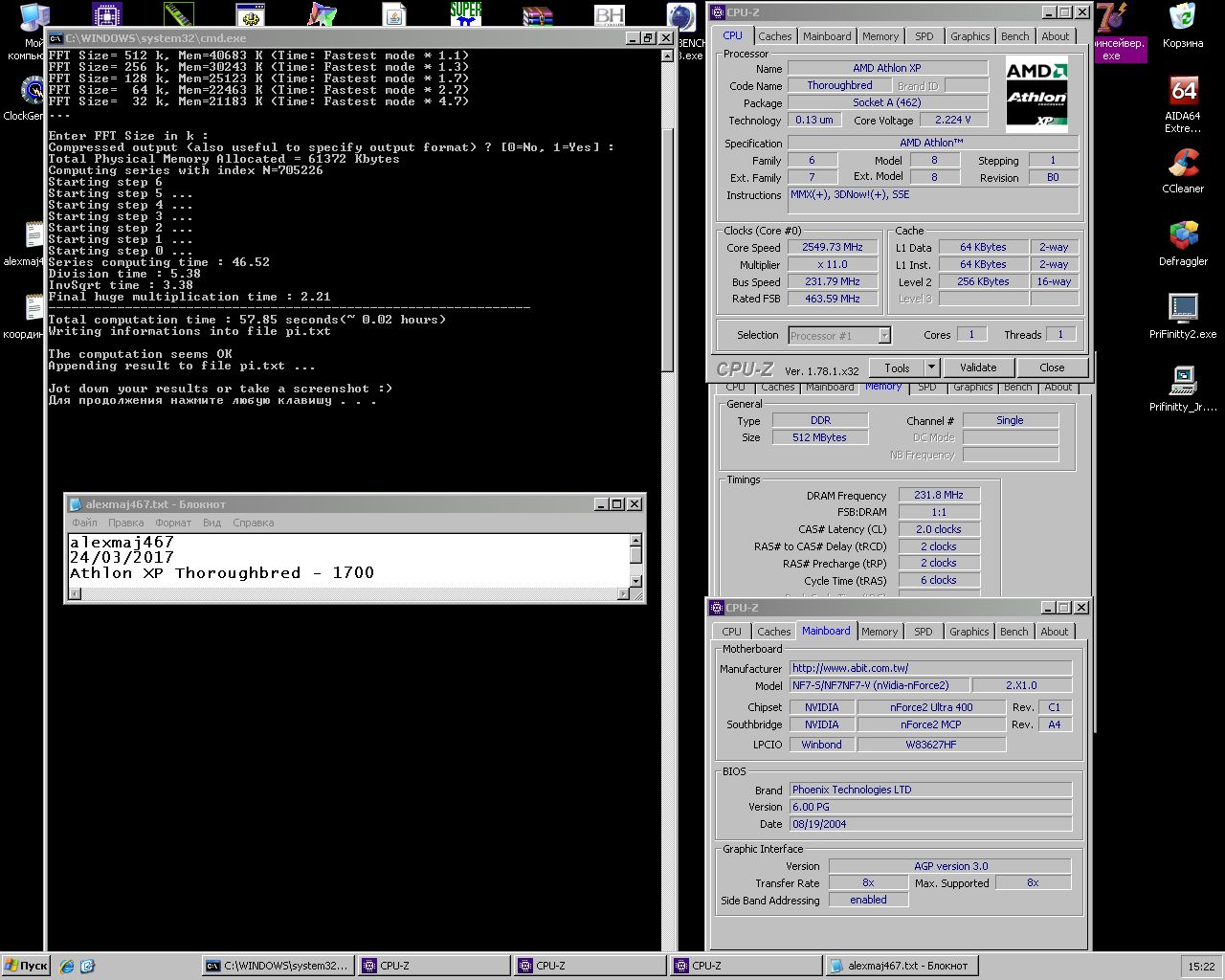Open the Правка menu in Блокнот
Image resolution: width=1225 pixels, height=980 pixels.
tap(126, 523)
